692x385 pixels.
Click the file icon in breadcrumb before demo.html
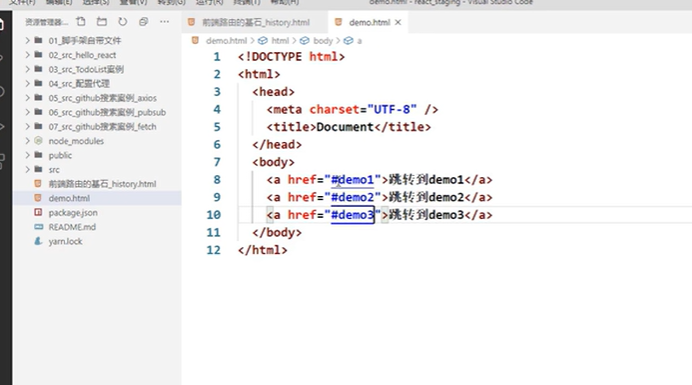[x=195, y=41]
